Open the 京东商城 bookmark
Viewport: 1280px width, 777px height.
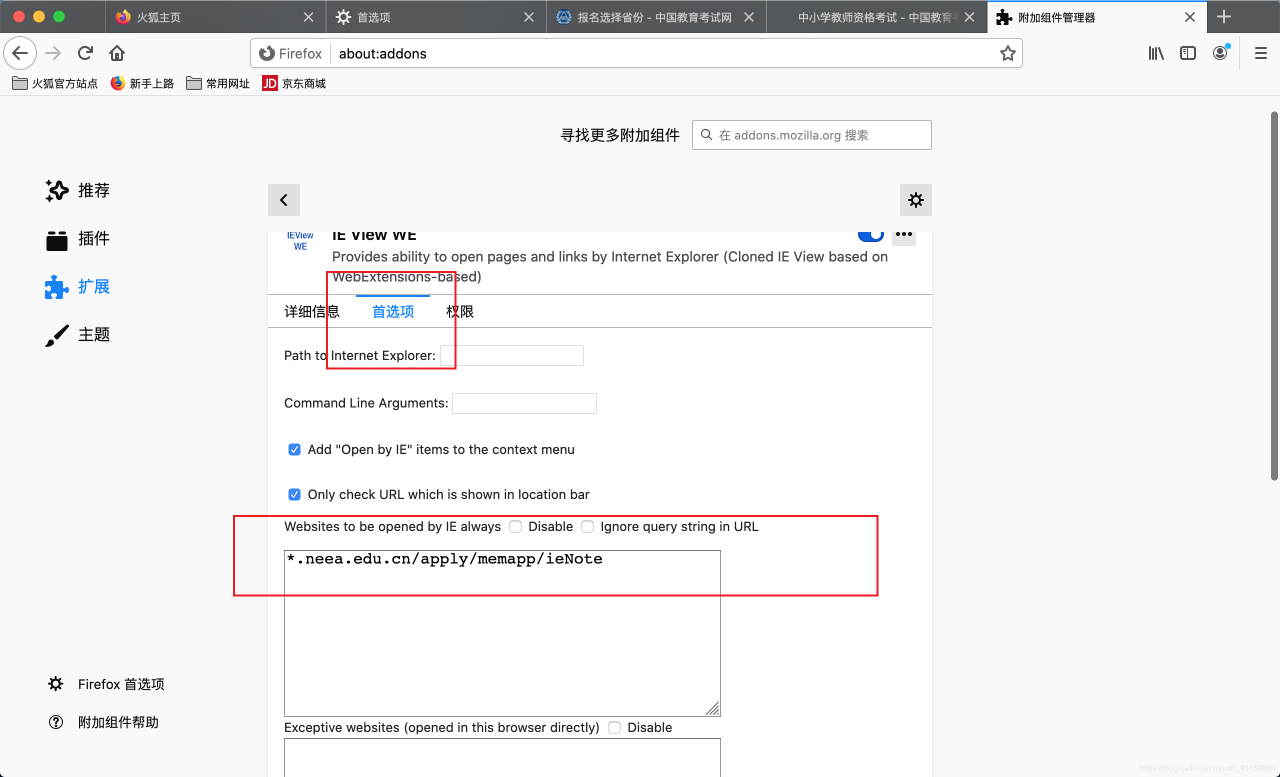coord(294,83)
